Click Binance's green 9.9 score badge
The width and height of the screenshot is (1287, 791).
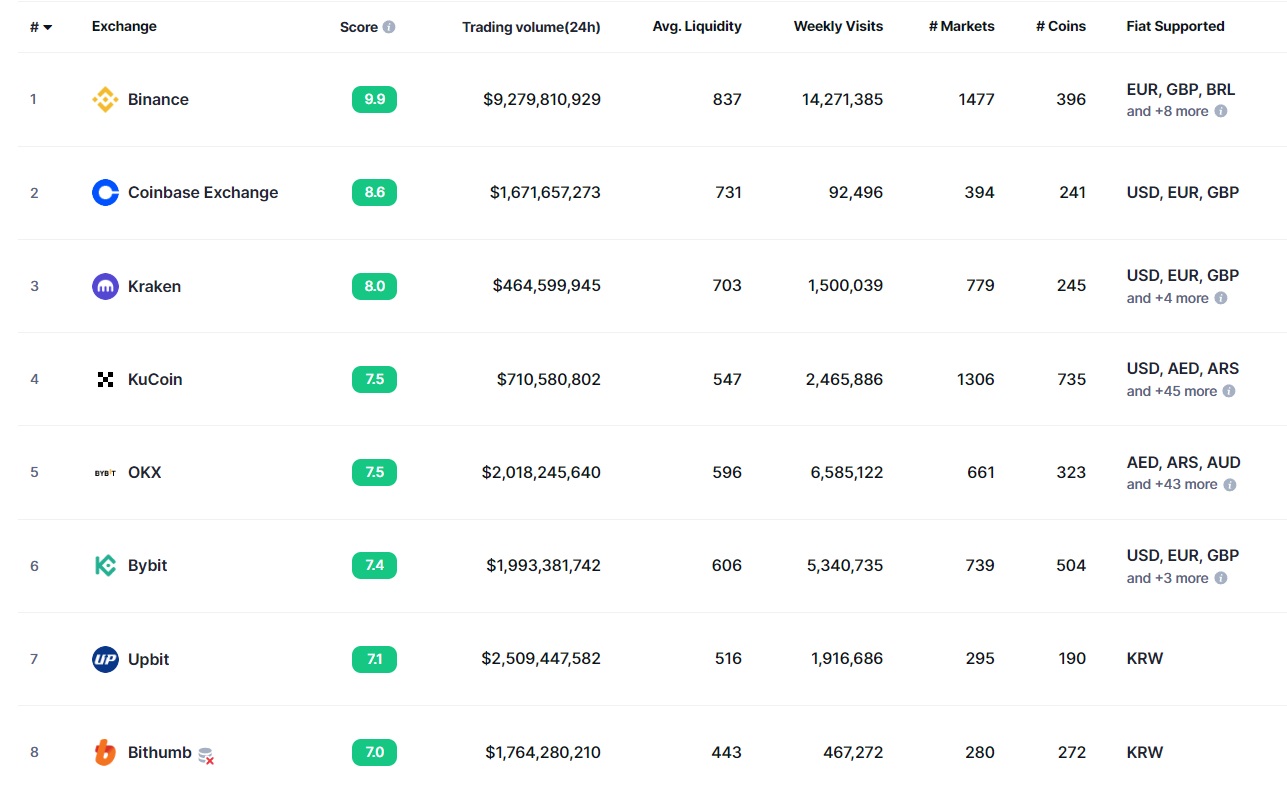pyautogui.click(x=374, y=99)
